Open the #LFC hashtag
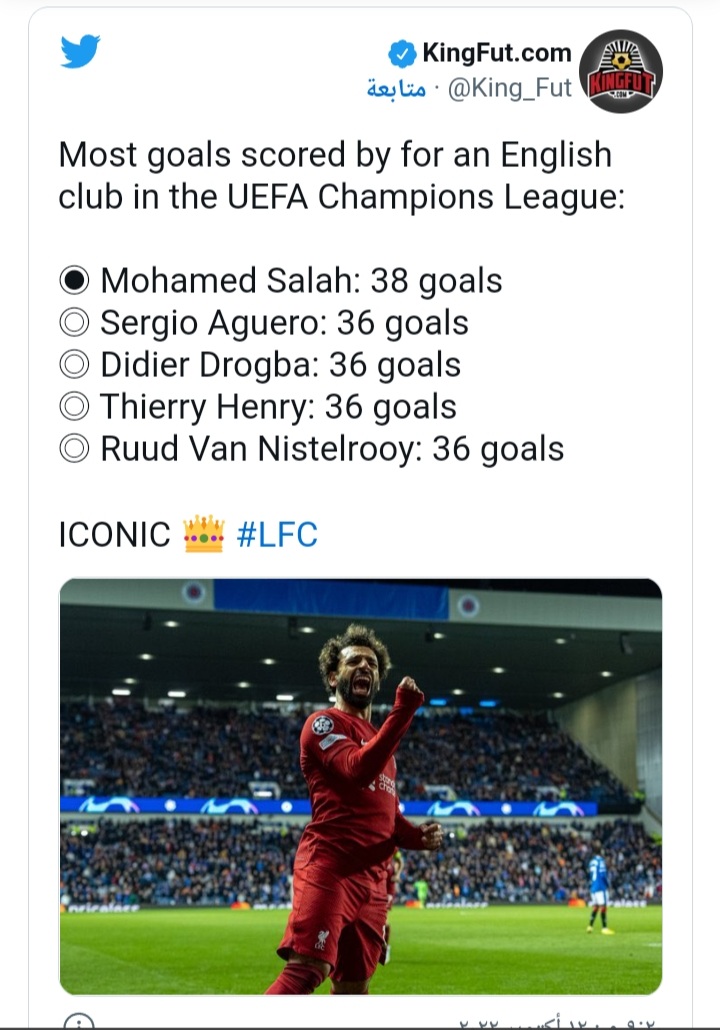 pyautogui.click(x=277, y=535)
